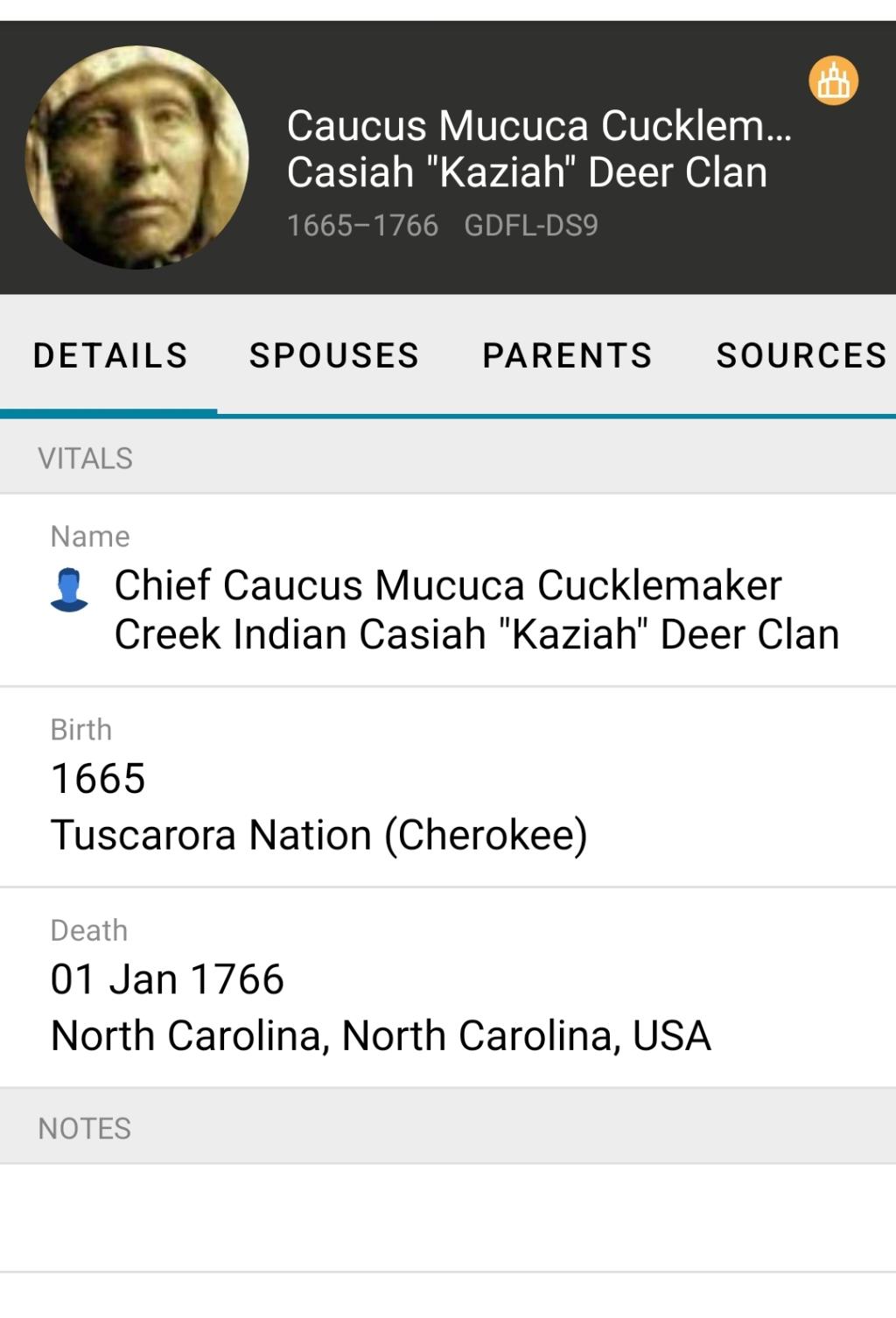Click the blue male gender icon

[69, 590]
